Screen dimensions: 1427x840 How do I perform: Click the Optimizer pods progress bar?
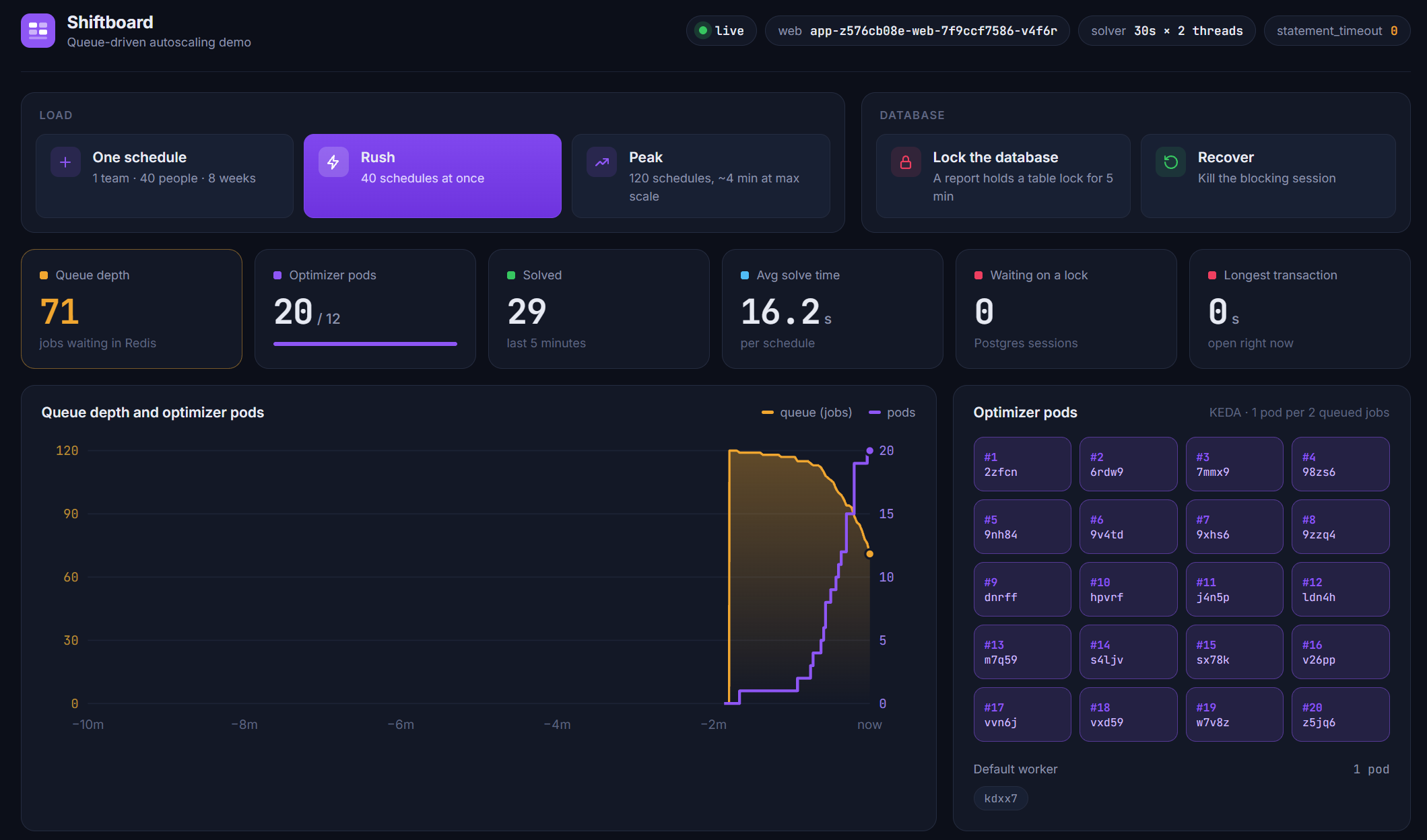pyautogui.click(x=365, y=344)
